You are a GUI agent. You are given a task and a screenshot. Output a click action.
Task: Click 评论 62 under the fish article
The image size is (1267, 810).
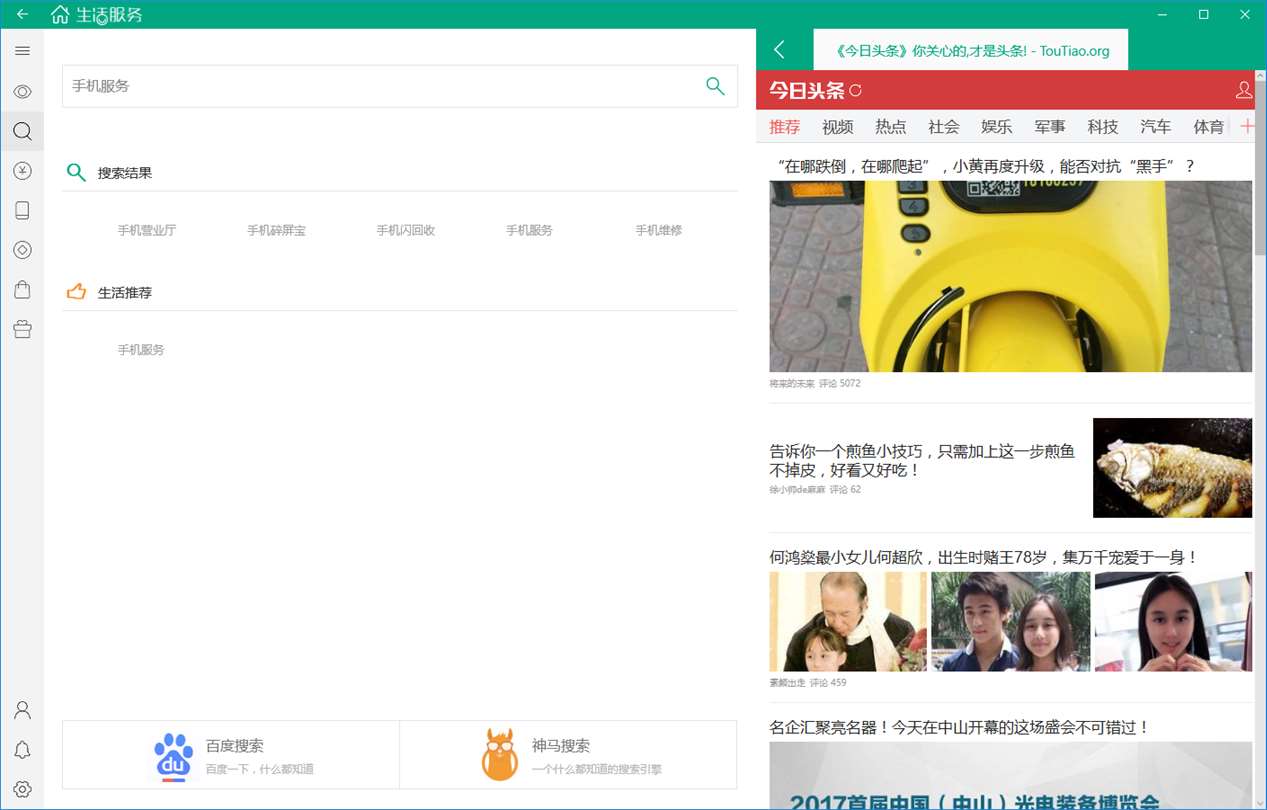point(845,490)
